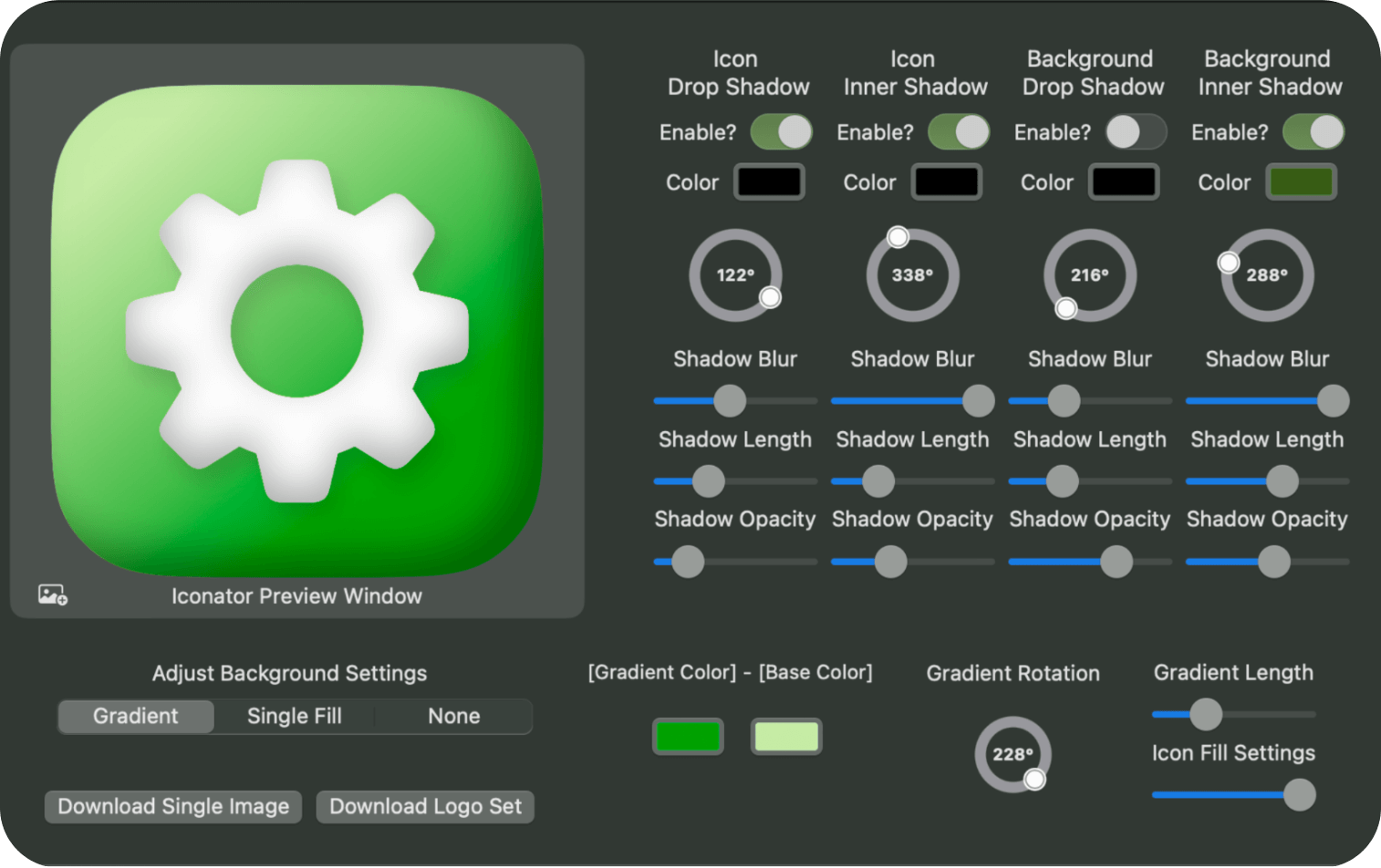
Task: Click the 122° Icon Drop Shadow angle dial
Action: 735,275
